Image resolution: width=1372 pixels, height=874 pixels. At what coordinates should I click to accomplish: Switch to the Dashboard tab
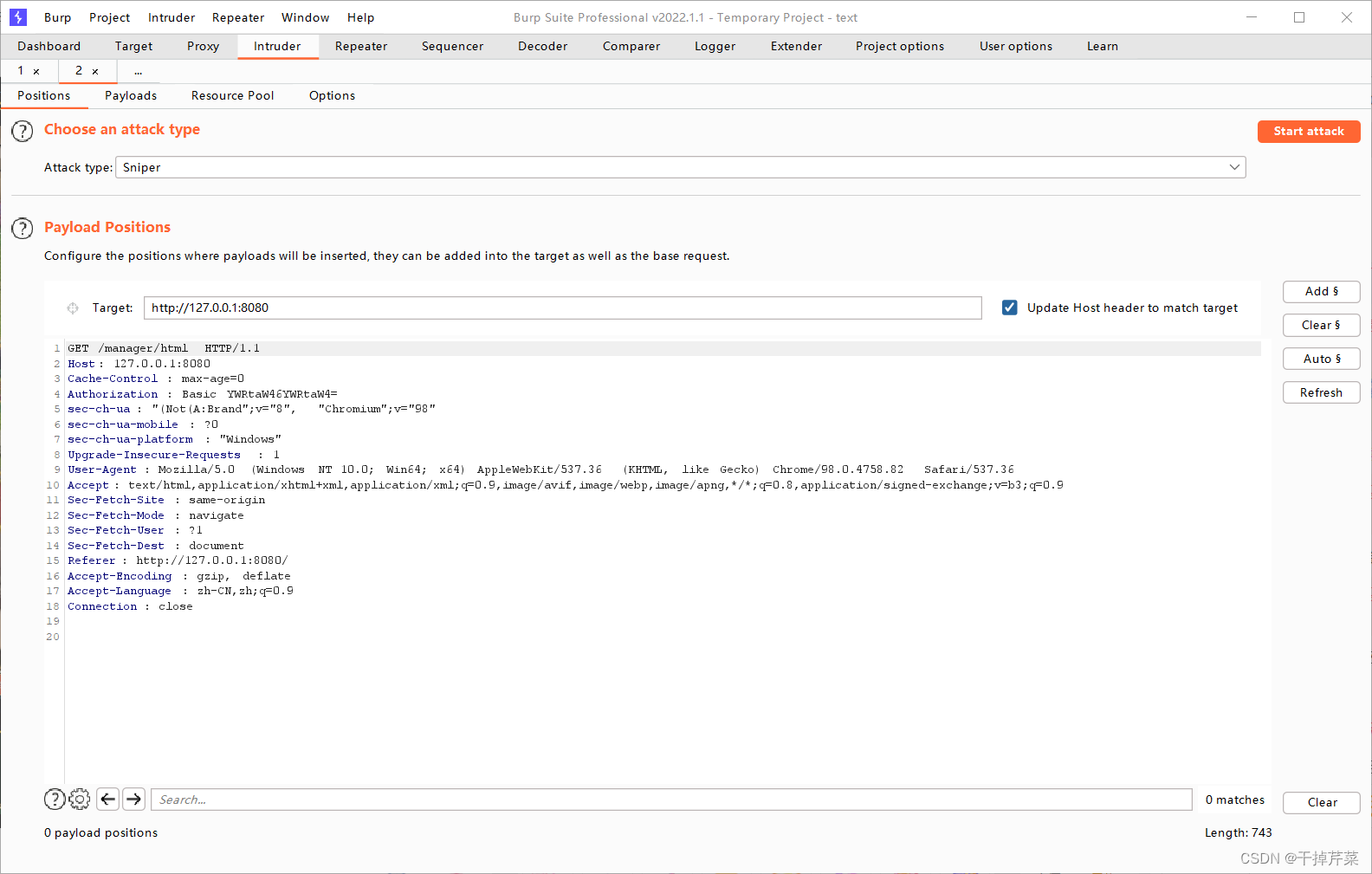(x=49, y=46)
